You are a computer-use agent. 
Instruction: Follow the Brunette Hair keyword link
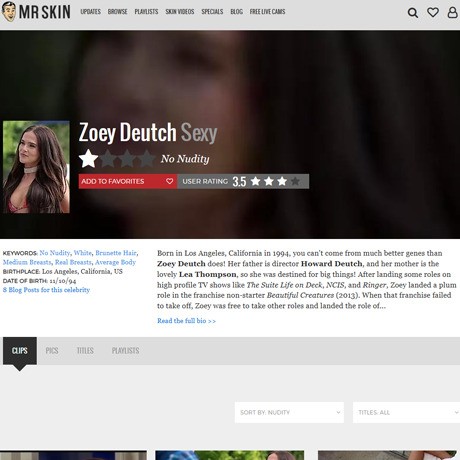coord(116,253)
